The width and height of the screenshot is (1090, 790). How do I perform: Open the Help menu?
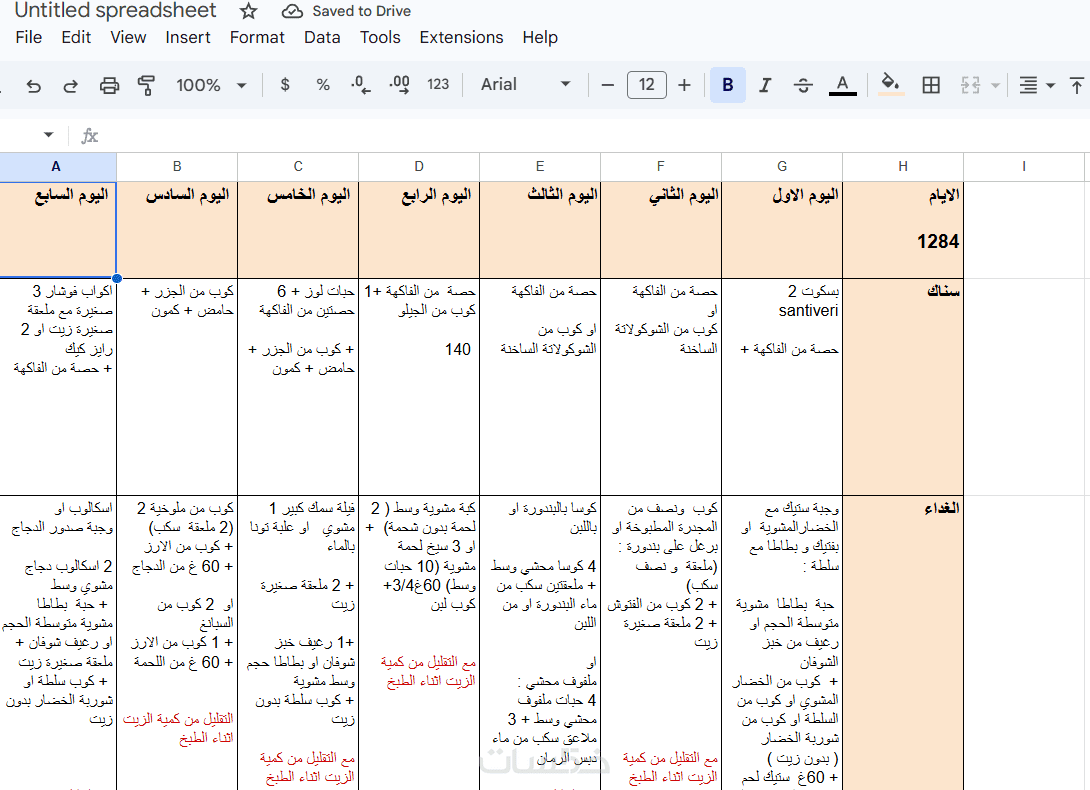pos(540,38)
